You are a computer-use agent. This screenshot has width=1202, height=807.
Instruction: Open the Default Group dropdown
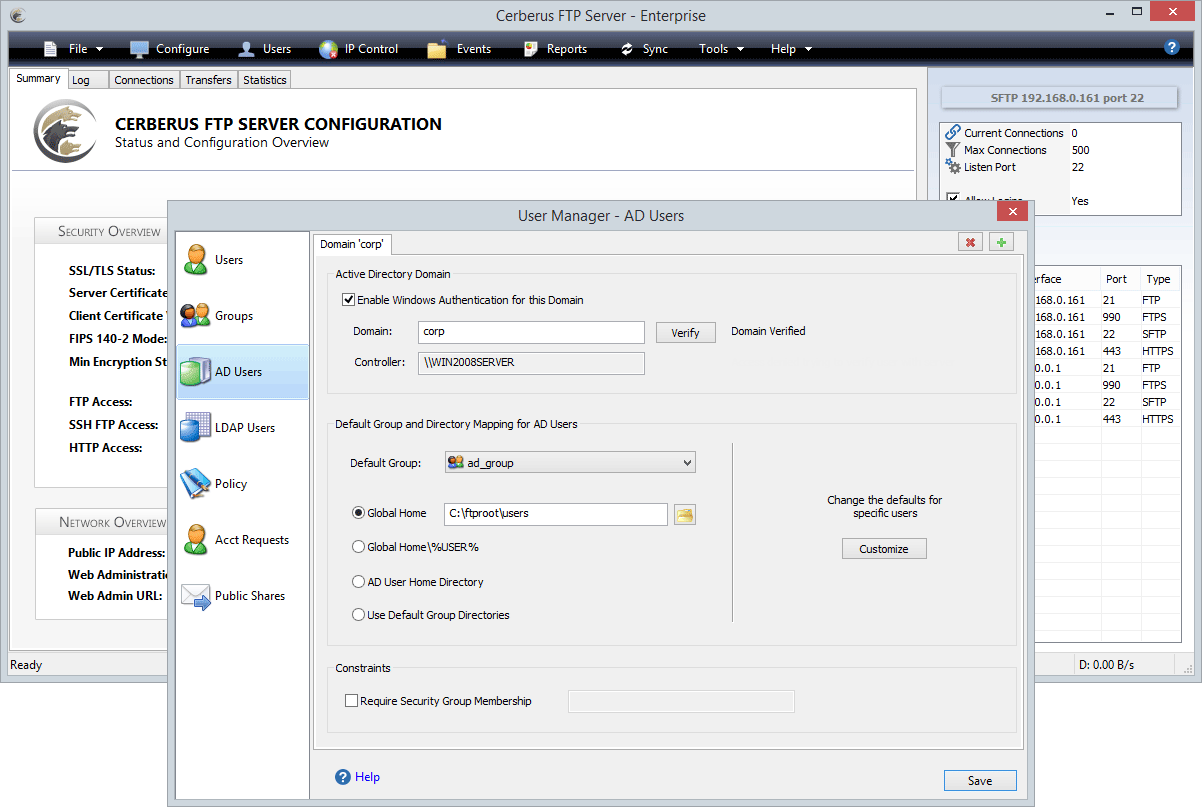click(x=570, y=463)
